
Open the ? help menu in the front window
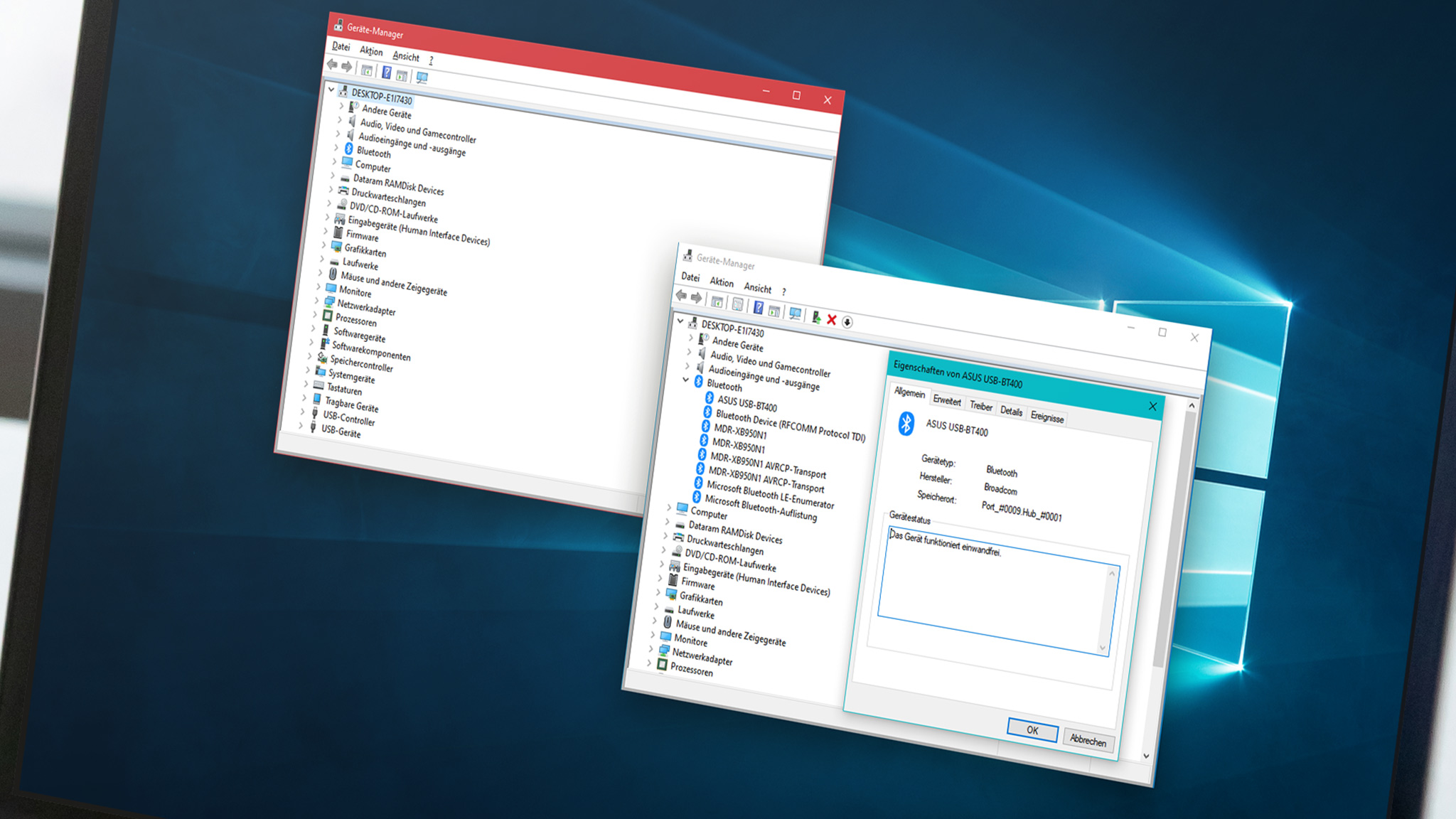coord(784,291)
